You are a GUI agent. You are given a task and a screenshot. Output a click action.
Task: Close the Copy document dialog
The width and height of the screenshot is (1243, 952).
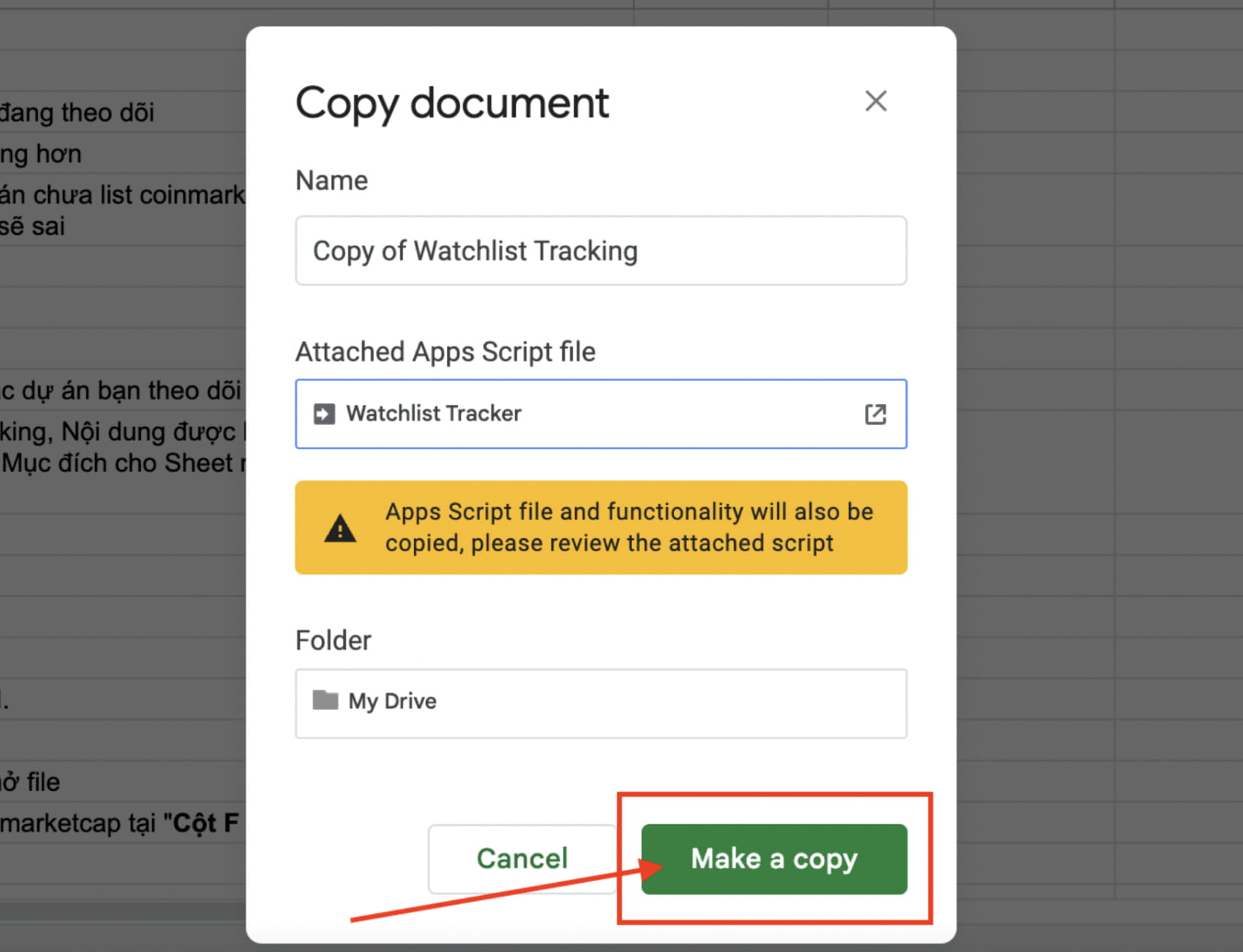click(876, 101)
